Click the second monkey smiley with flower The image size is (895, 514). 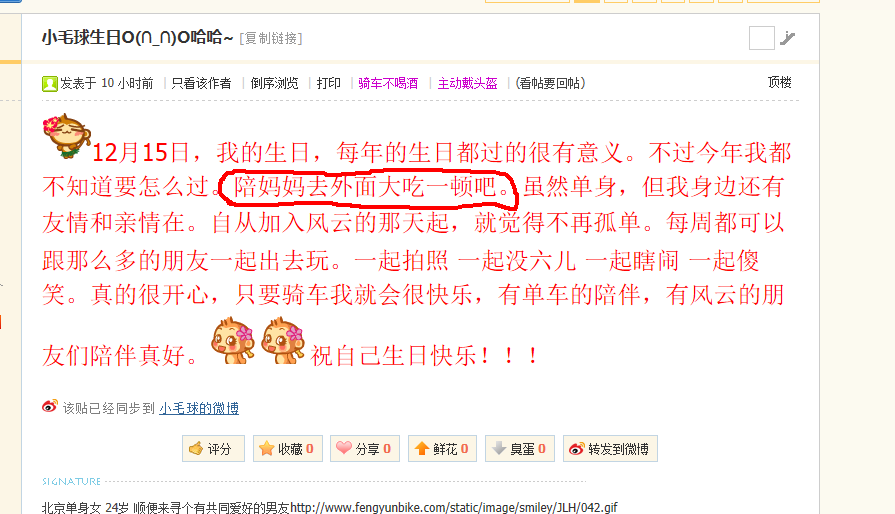tap(283, 341)
